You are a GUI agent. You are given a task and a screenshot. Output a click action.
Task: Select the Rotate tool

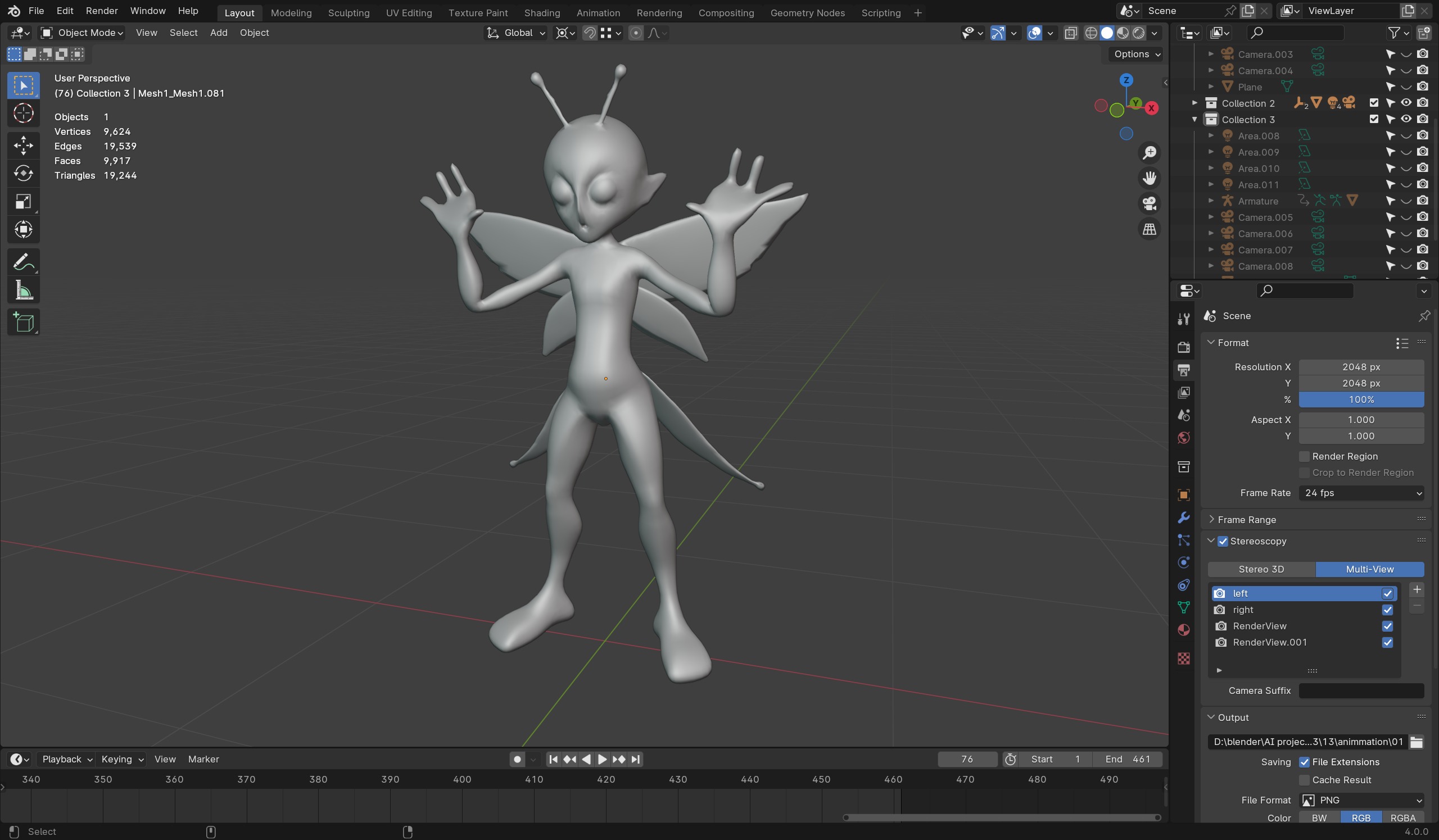click(x=24, y=173)
